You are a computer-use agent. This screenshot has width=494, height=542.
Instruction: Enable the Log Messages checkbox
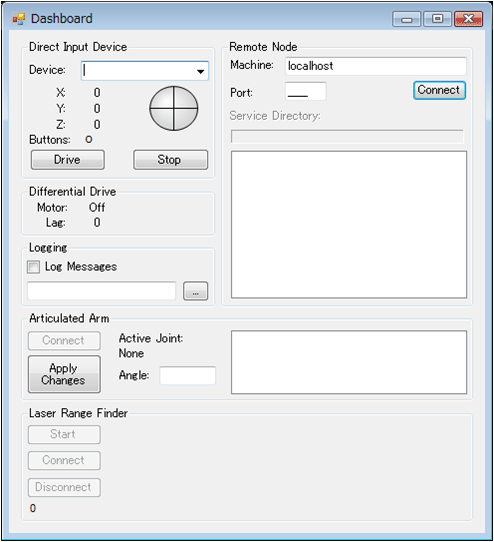pos(34,267)
